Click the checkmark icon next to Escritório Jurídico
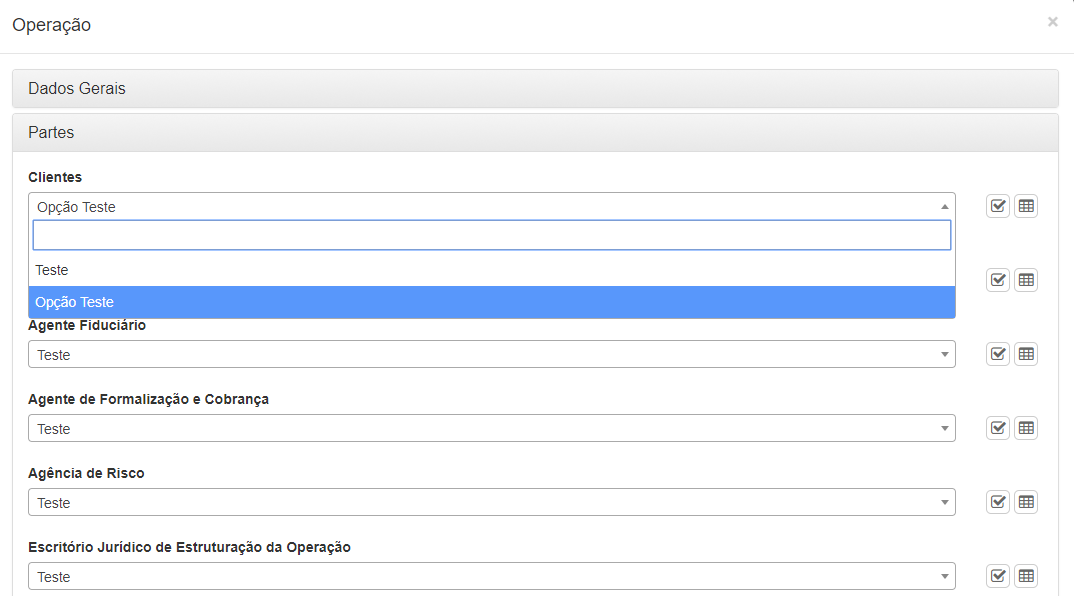 tap(997, 575)
